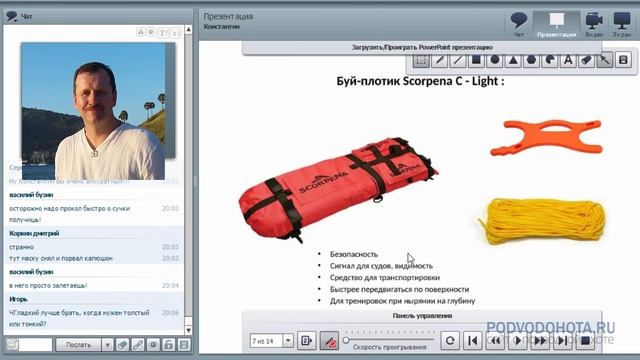
Task: Click chat scrollbar up arrow
Action: pos(188,30)
